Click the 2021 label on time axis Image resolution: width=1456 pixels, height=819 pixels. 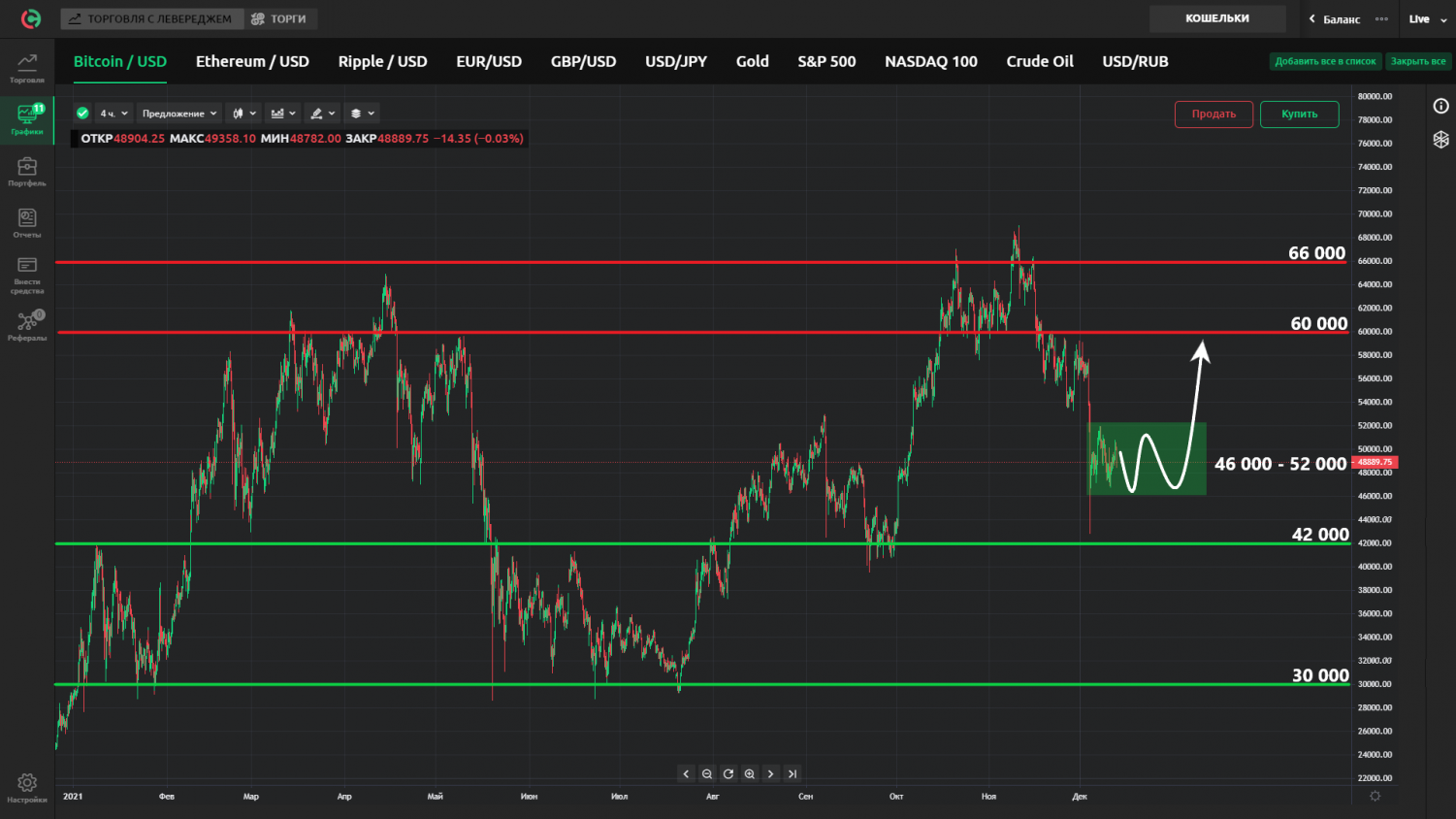(73, 797)
